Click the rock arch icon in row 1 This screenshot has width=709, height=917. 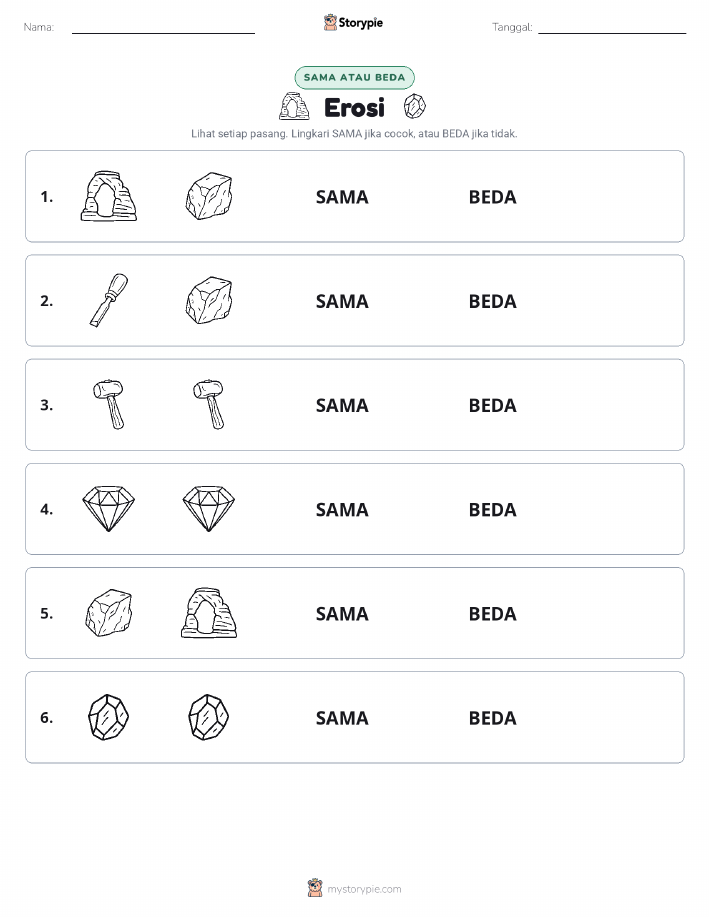tap(109, 196)
